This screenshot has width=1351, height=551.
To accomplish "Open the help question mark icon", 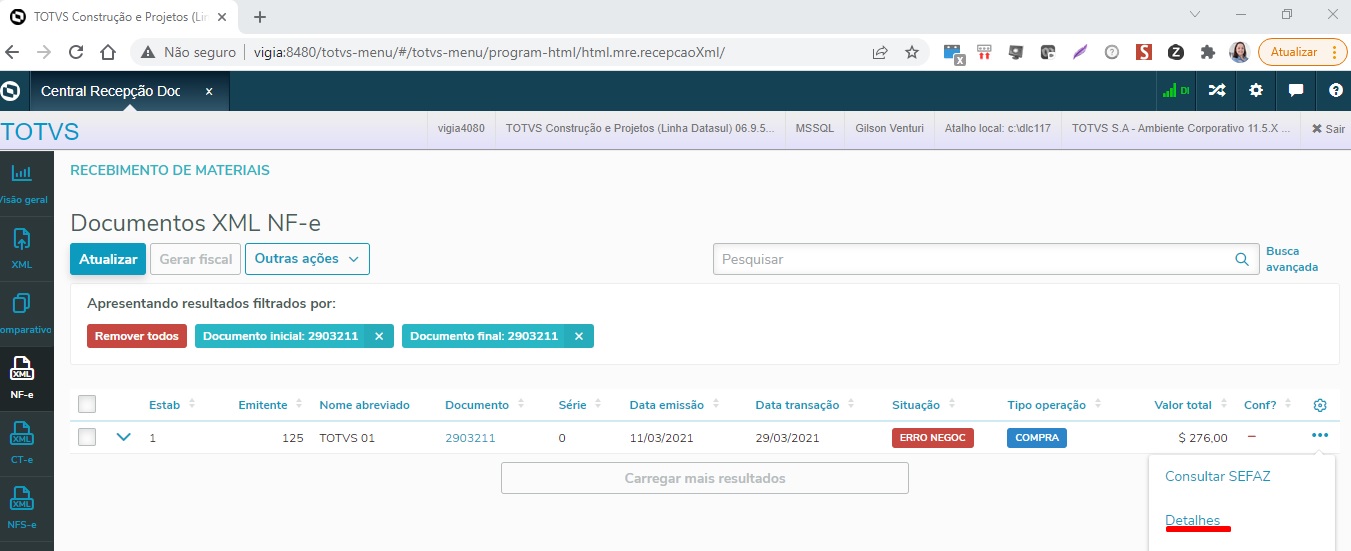I will (1336, 91).
